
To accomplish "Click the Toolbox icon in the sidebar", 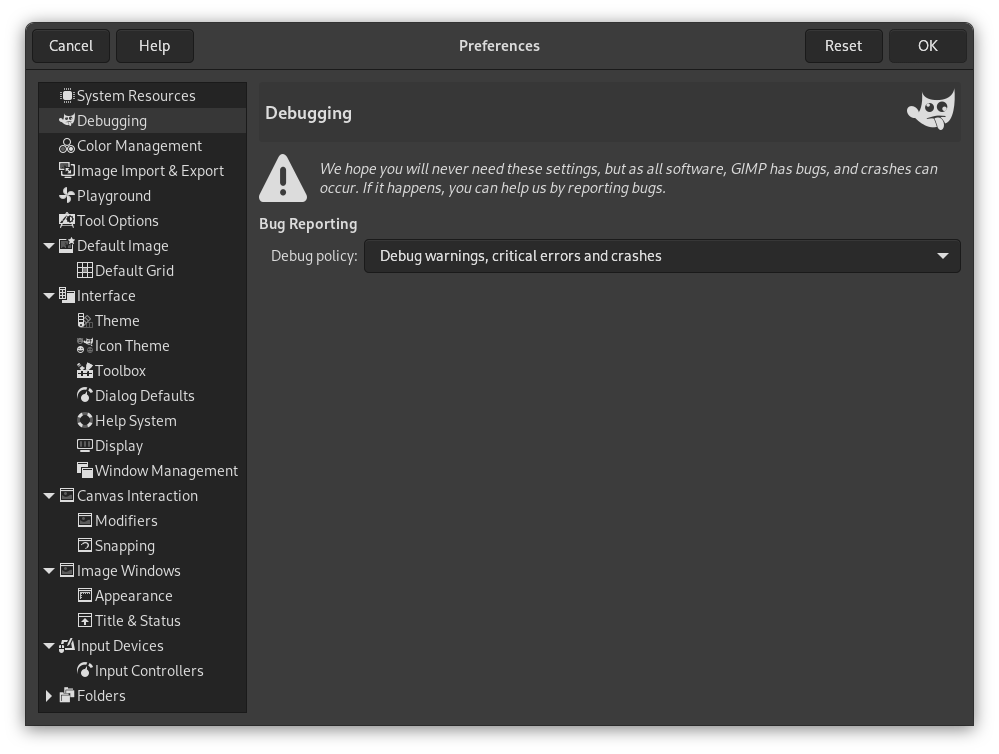I will tap(85, 370).
